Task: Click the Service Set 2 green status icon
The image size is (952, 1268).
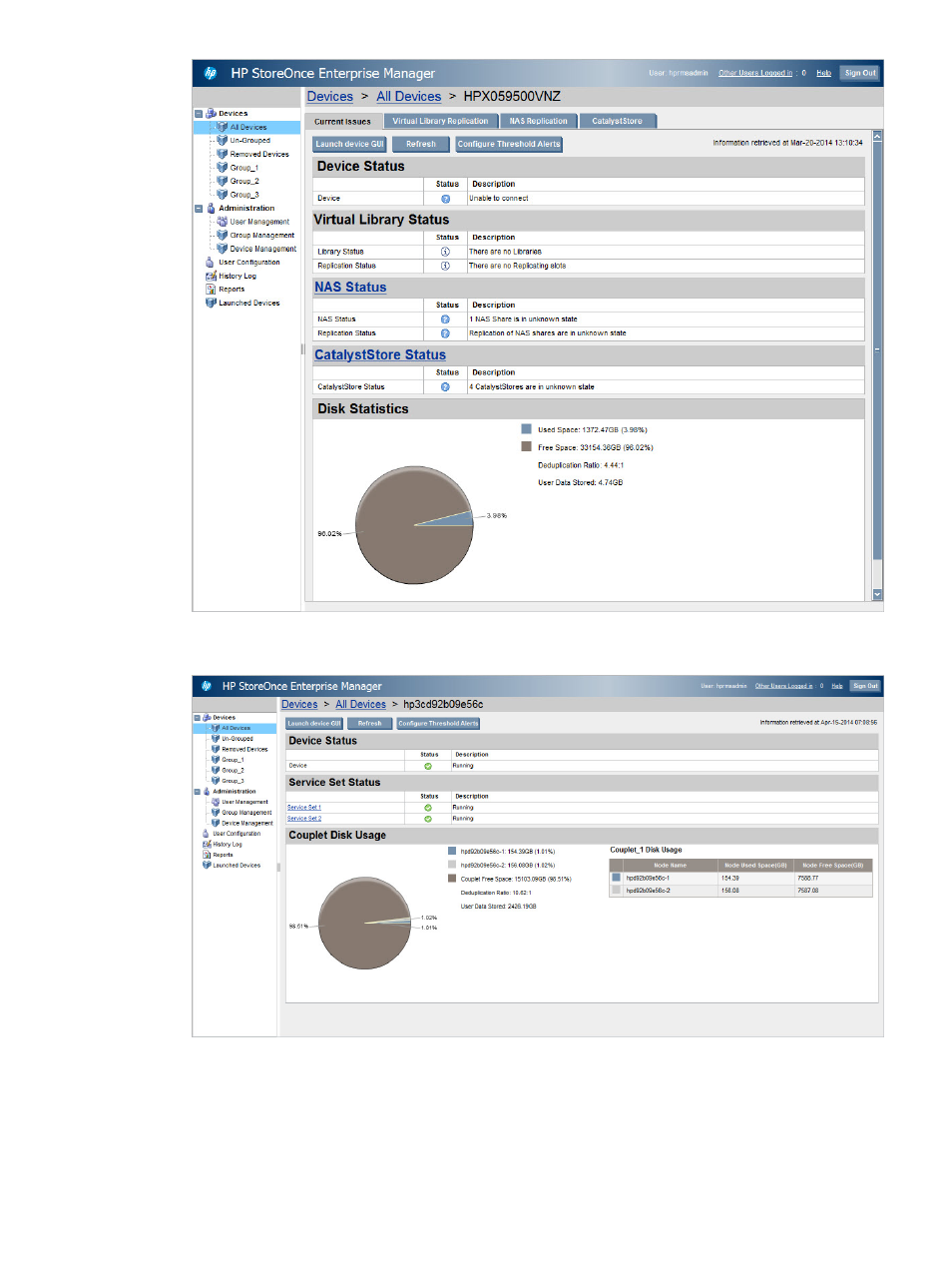Action: click(x=428, y=819)
